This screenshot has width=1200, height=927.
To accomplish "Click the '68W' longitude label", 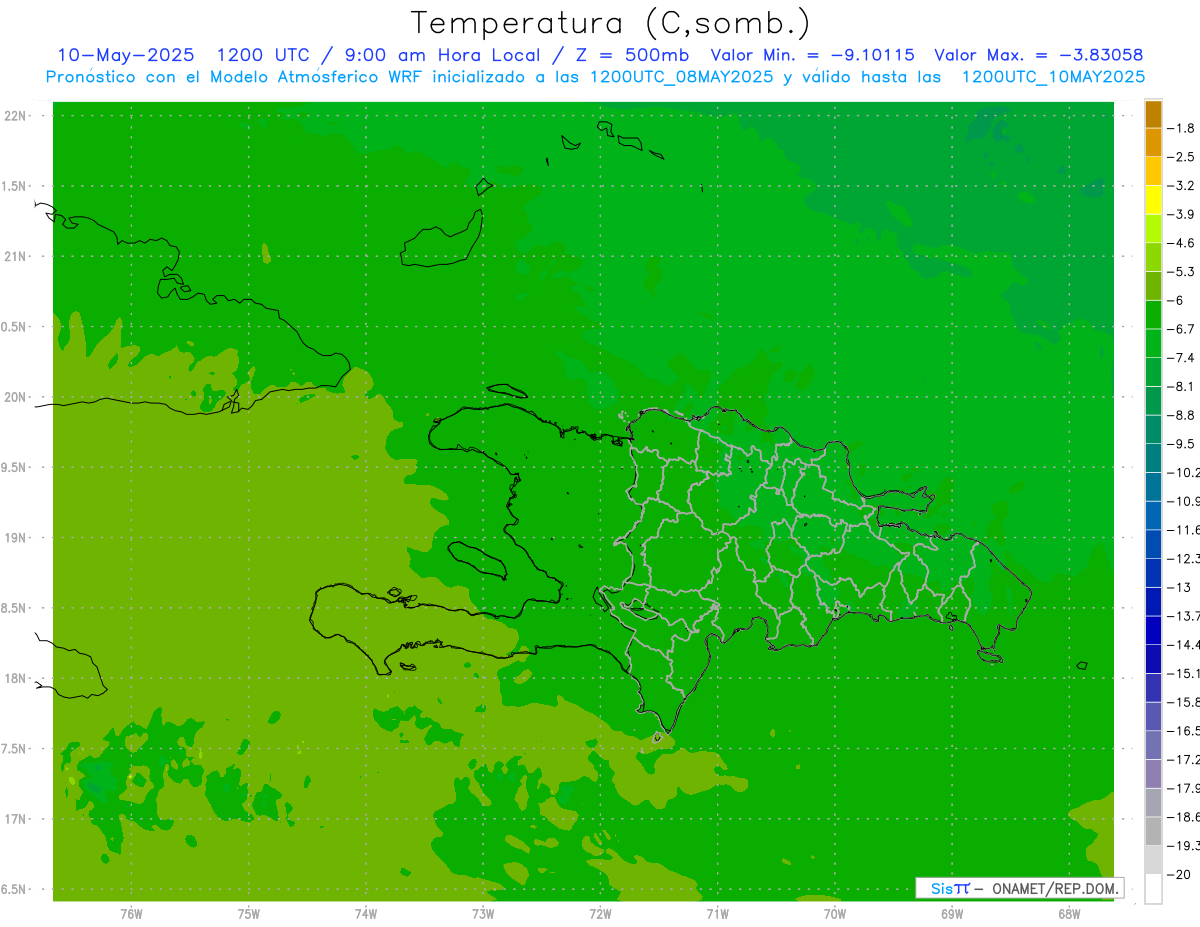I will [x=1069, y=913].
